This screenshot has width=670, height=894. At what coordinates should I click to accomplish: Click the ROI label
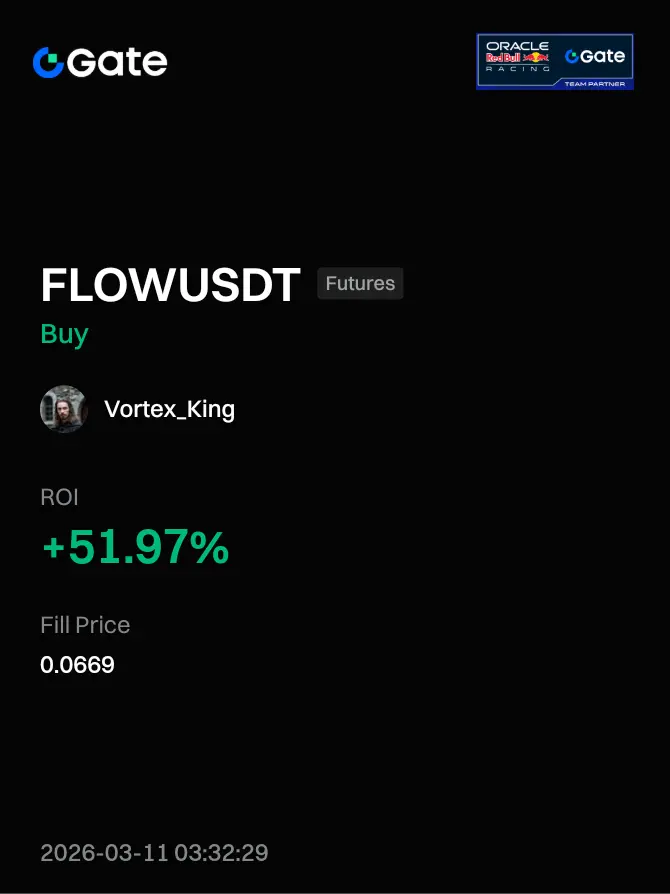coord(59,497)
